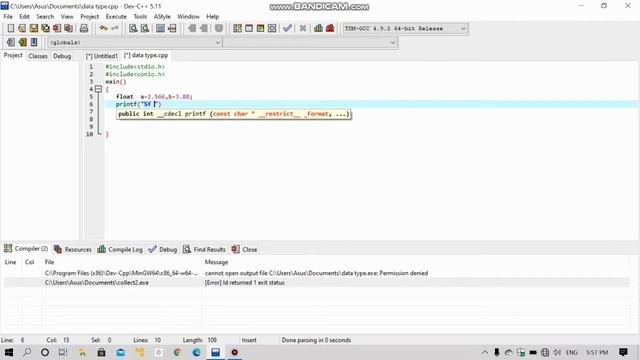This screenshot has width=640, height=360.
Task: Click the Save All toolbar icon
Action: (x=45, y=28)
